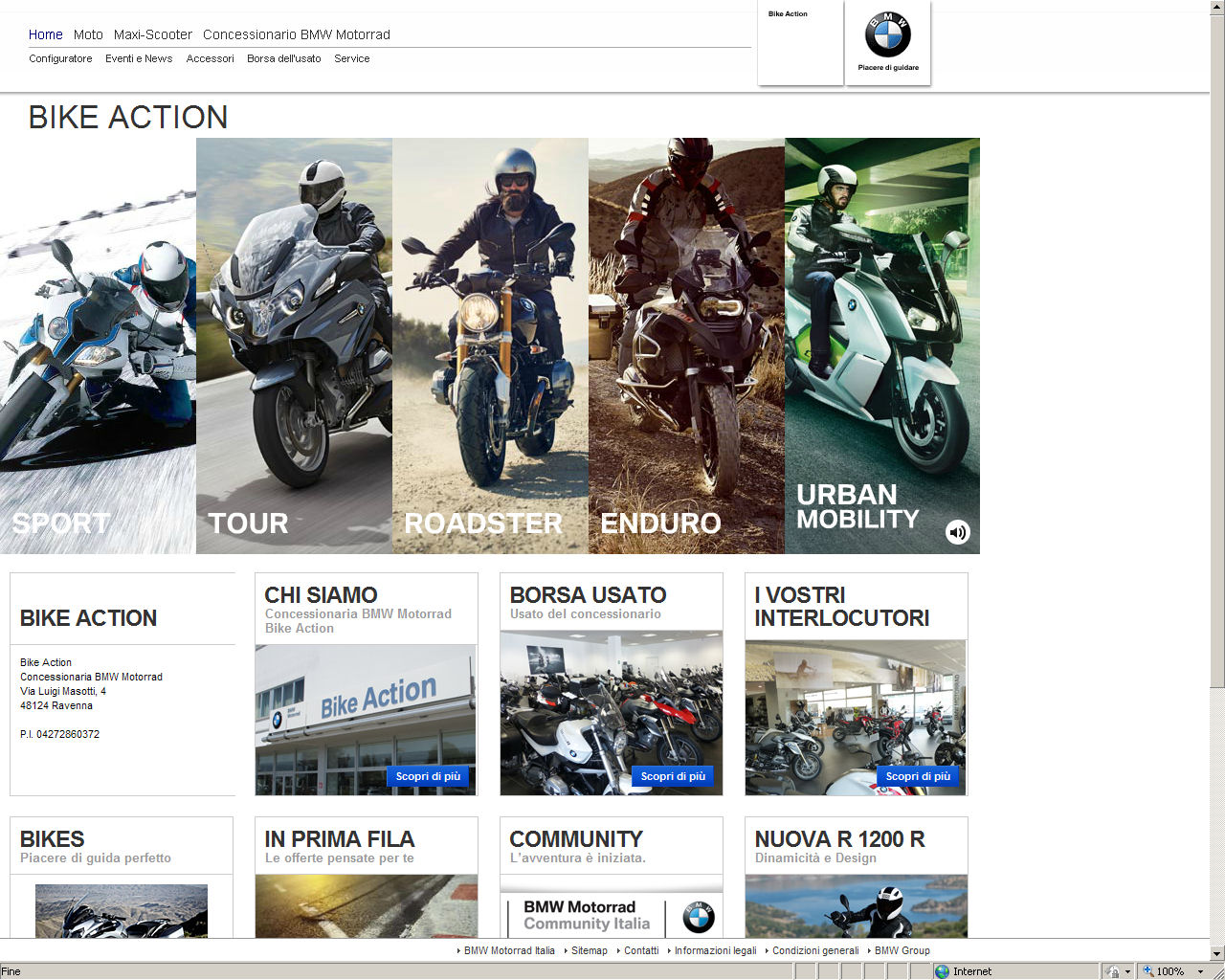Viewport: 1225px width, 980px height.
Task: Select the TOUR bike category image
Action: (294, 345)
